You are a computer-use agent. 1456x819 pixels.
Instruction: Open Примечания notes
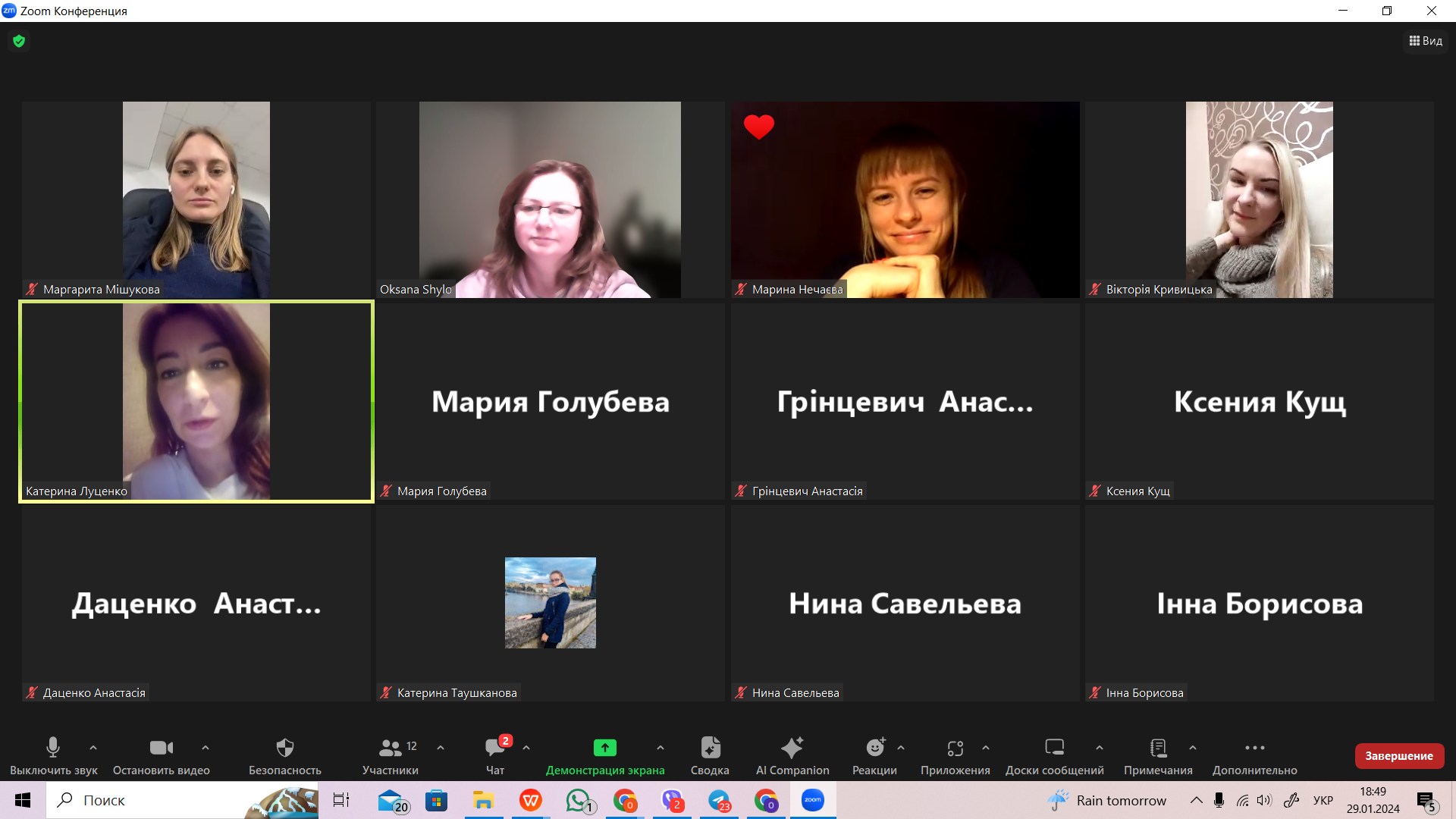pos(1158,756)
